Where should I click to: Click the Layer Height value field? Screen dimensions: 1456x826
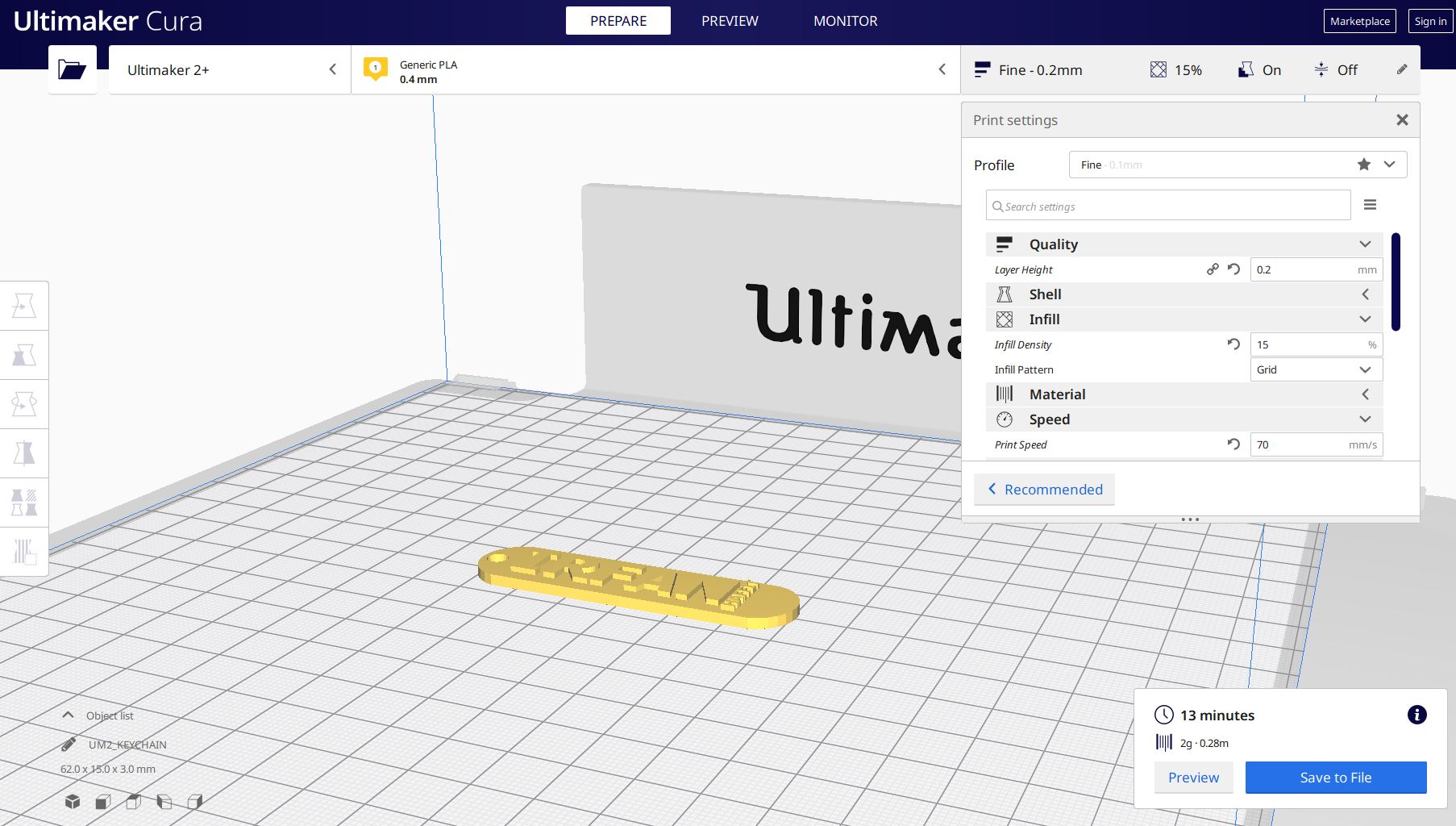point(1317,269)
